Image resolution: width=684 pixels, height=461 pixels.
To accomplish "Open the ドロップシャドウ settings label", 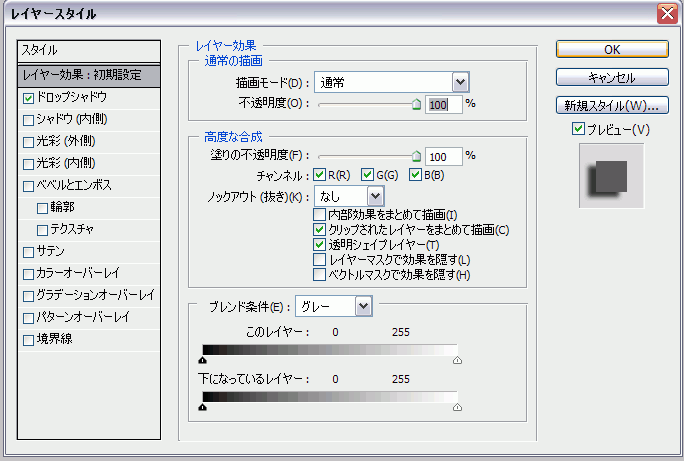I will [72, 97].
